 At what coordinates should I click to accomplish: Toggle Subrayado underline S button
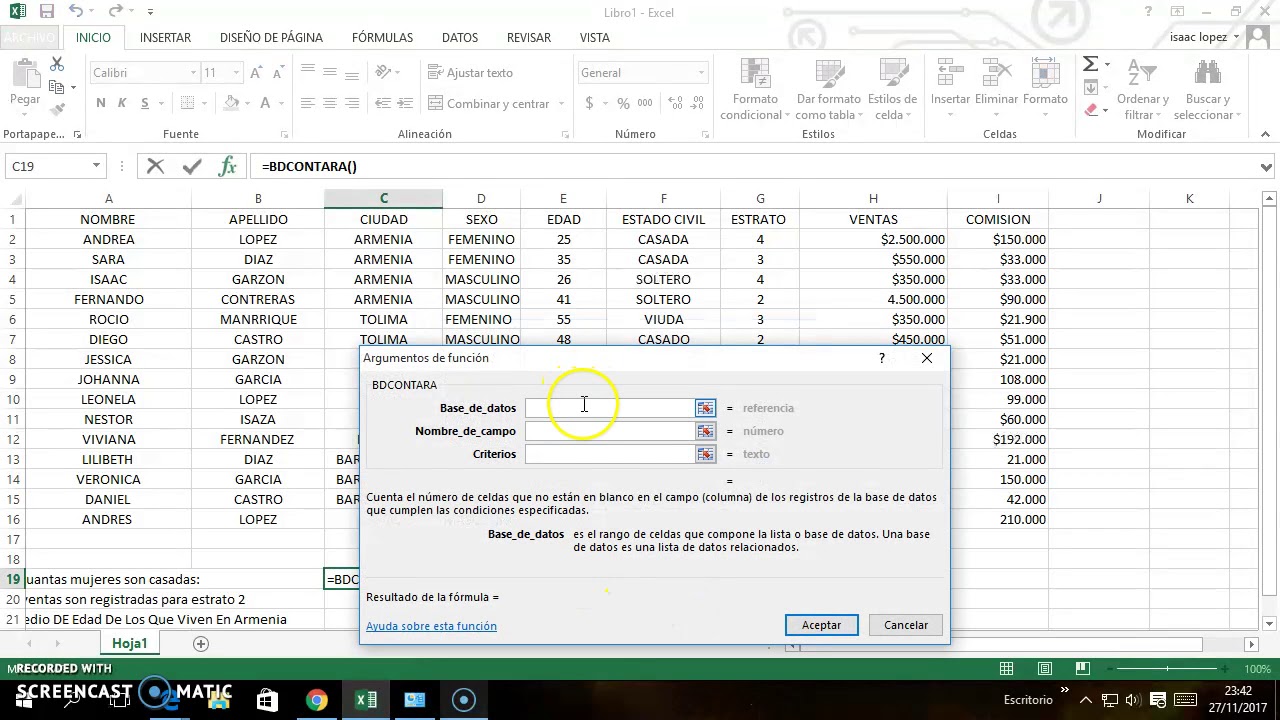click(x=145, y=103)
